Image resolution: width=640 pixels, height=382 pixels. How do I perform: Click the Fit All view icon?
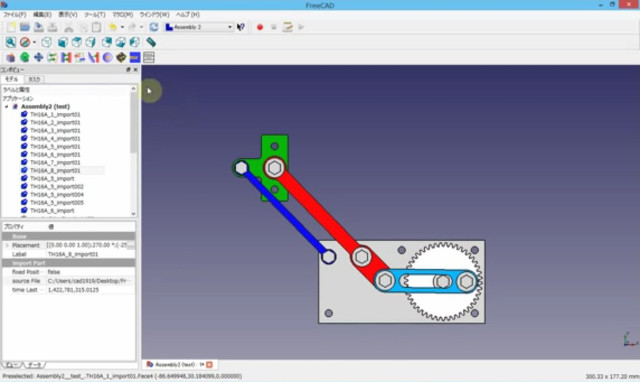click(11, 42)
